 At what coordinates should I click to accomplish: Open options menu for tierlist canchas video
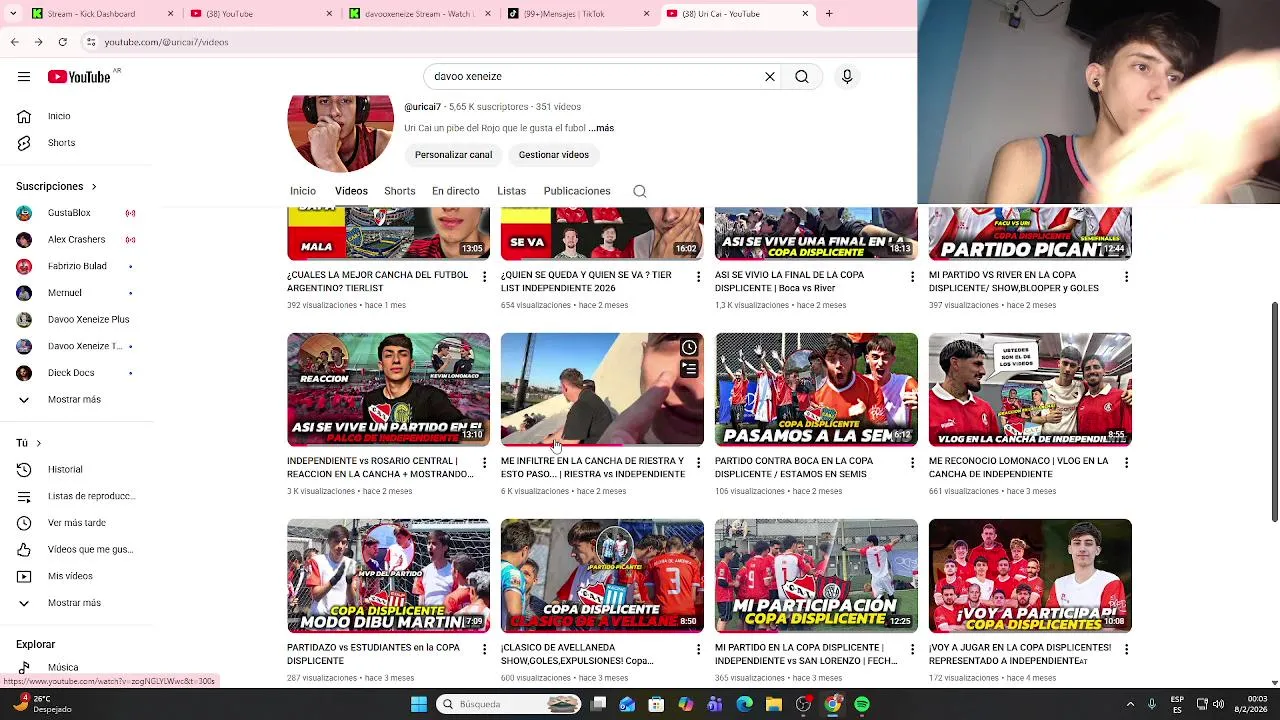click(485, 276)
